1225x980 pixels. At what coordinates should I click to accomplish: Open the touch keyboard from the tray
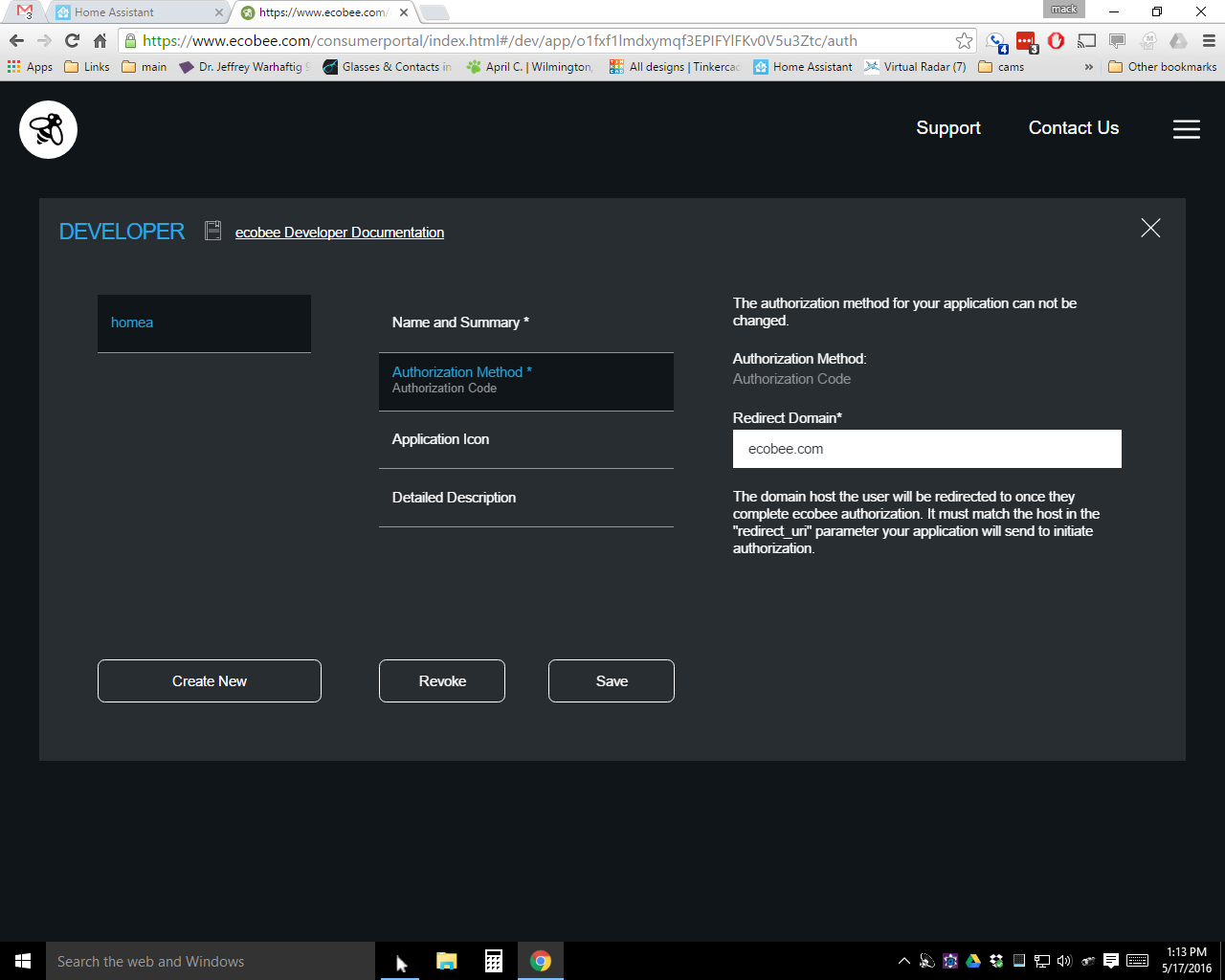pyautogui.click(x=1137, y=961)
